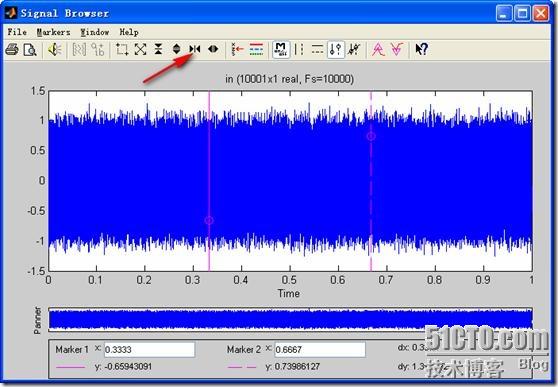Click the 'Marker 1' label
Screen dimensions: 558x387
tap(72, 350)
